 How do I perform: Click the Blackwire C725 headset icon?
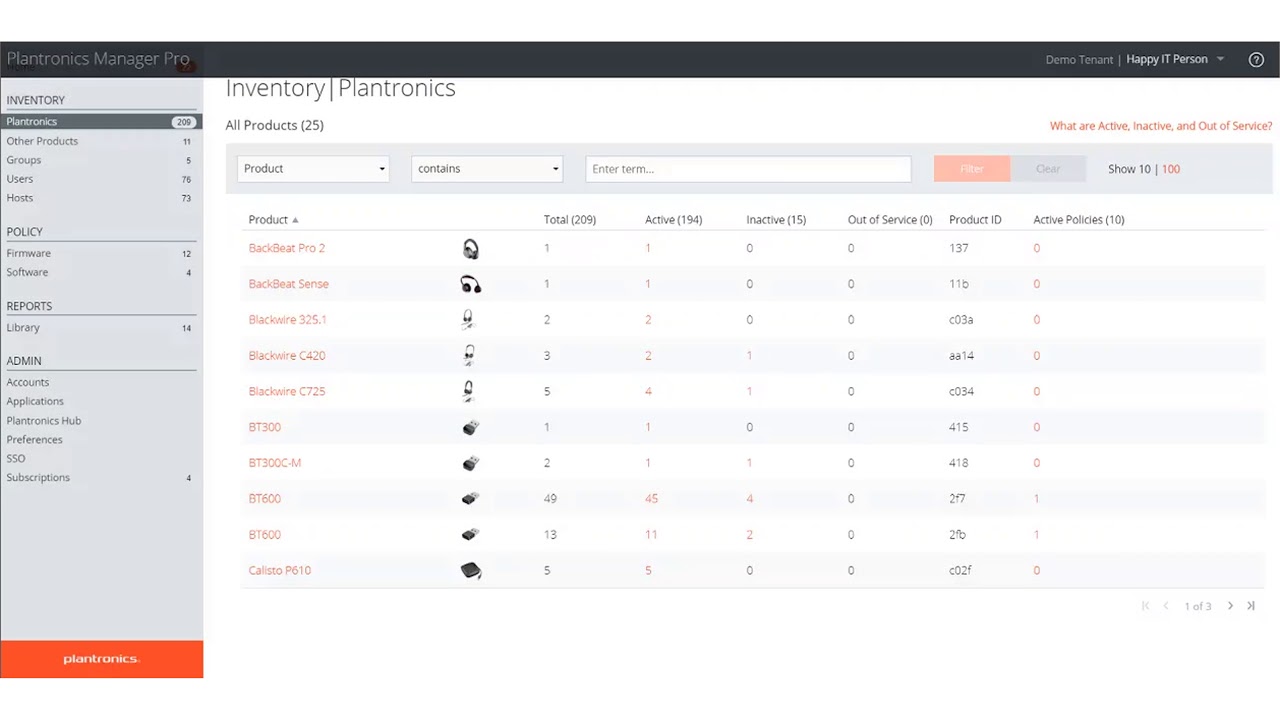point(468,391)
